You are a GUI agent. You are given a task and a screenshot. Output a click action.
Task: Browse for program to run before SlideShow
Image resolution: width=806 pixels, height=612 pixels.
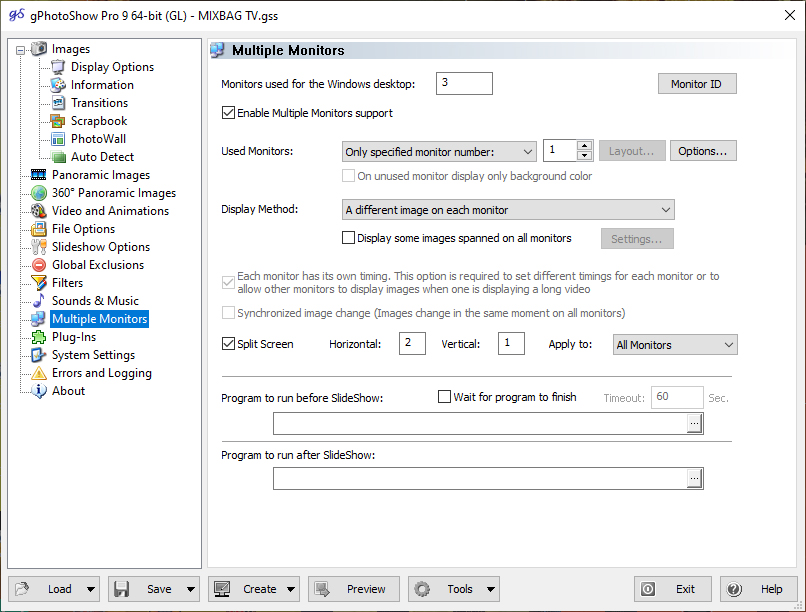pyautogui.click(x=694, y=423)
